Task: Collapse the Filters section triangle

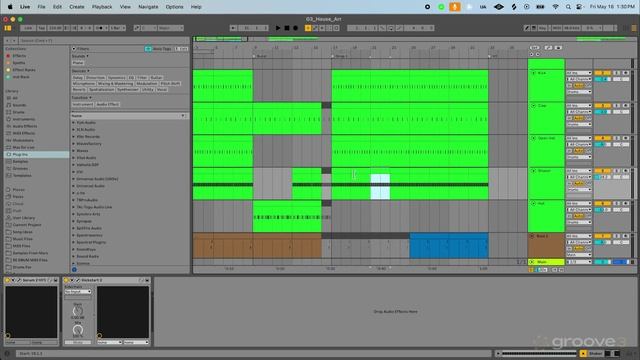Action: click(x=74, y=49)
